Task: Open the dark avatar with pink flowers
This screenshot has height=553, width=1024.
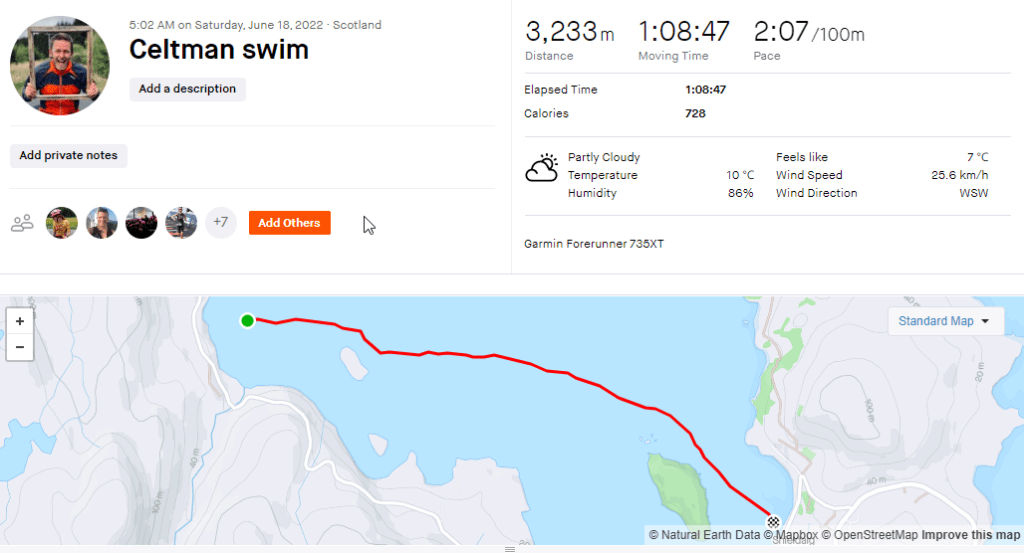Action: 141,223
